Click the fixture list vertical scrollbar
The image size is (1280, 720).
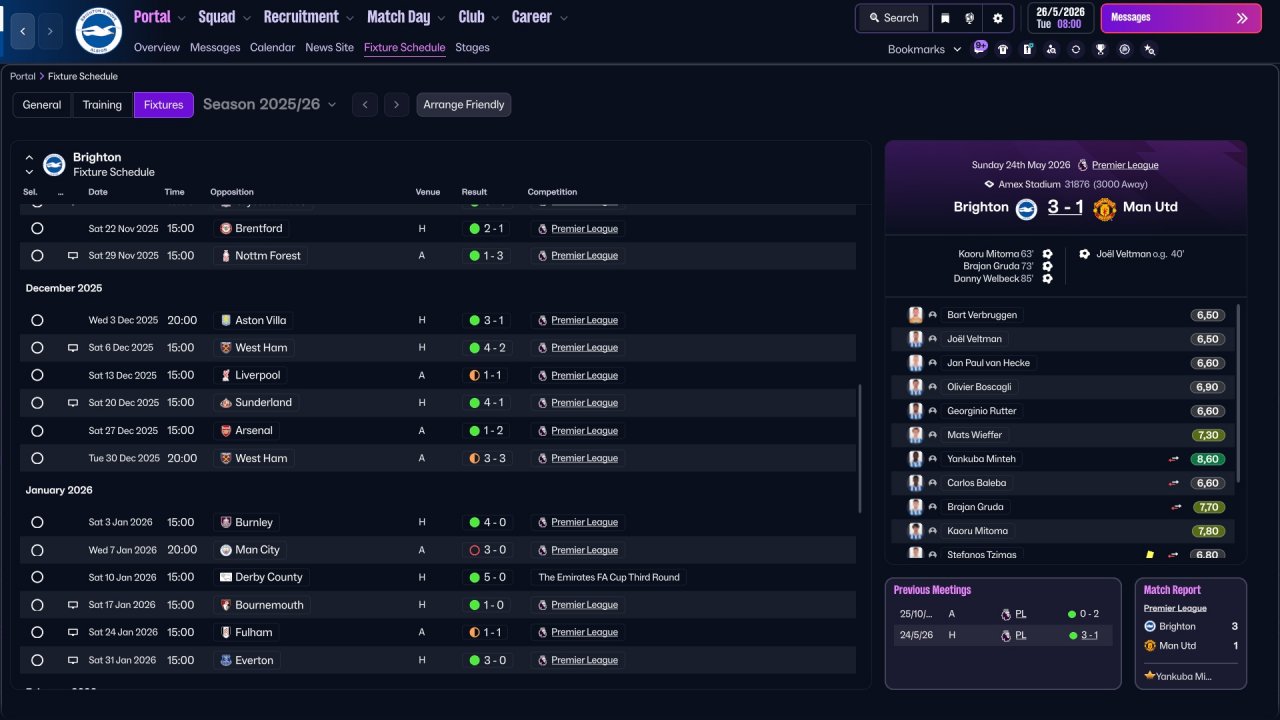pyautogui.click(x=860, y=450)
